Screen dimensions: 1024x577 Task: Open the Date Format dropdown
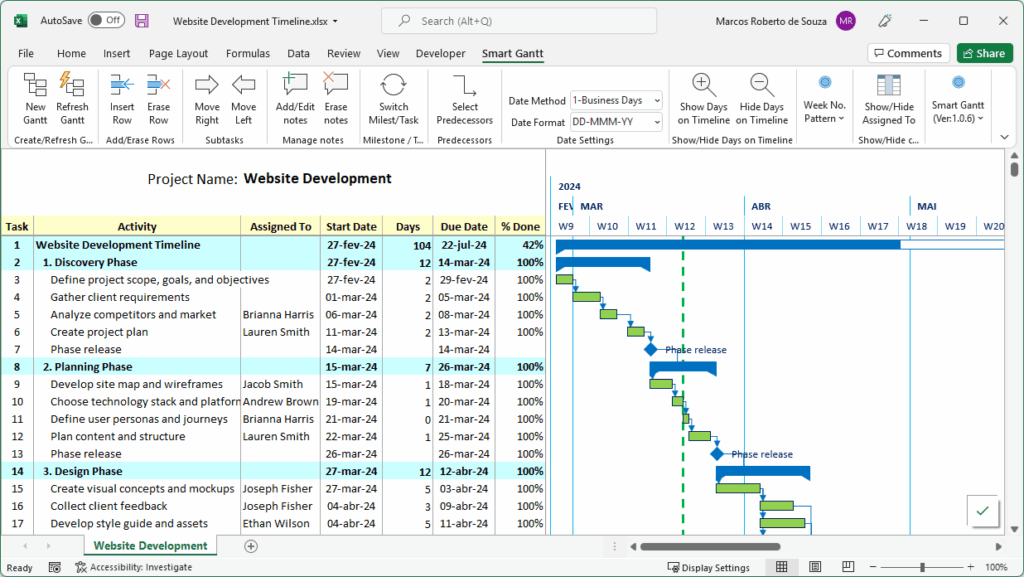tap(616, 122)
